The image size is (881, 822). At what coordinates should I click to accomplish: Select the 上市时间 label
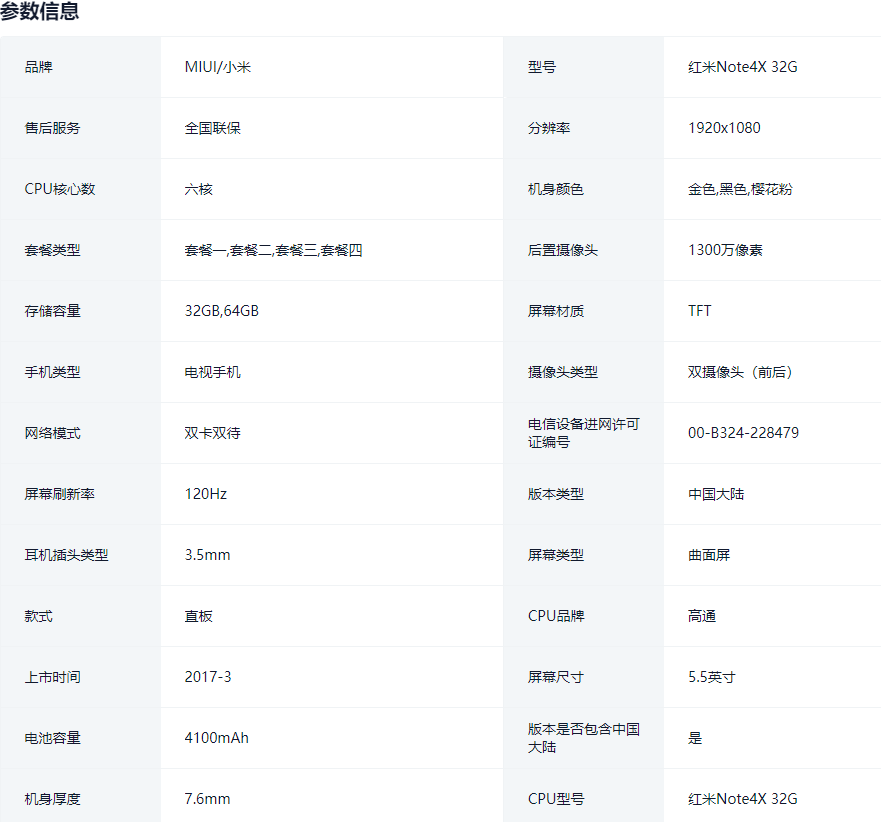(x=52, y=677)
